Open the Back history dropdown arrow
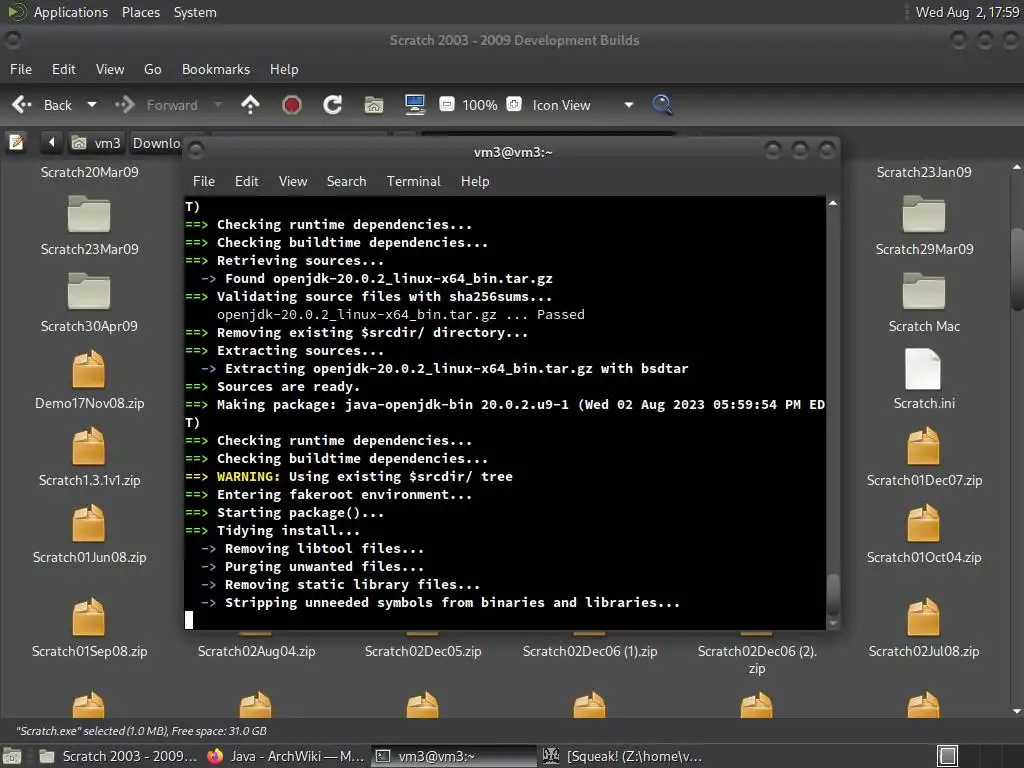1024x768 pixels. tap(92, 104)
